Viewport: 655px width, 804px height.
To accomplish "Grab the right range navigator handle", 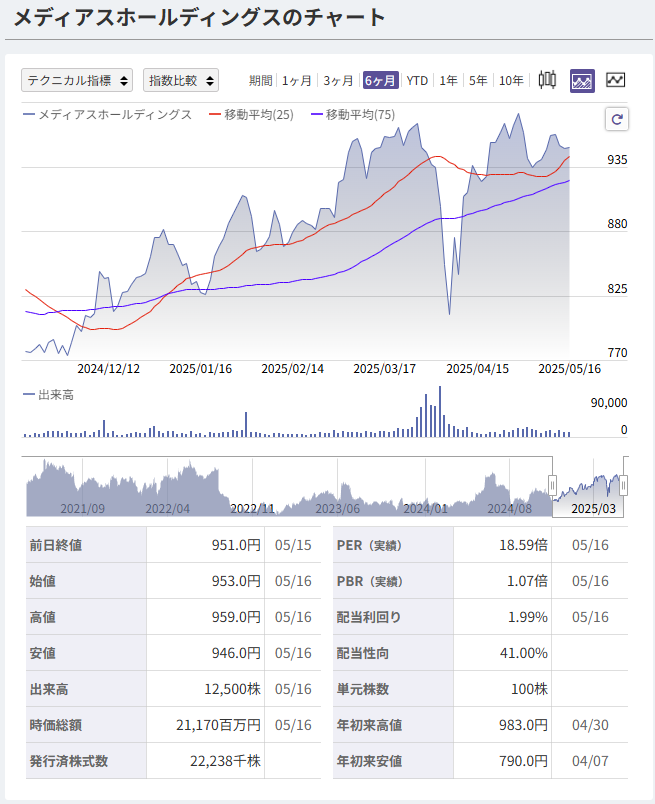I will [x=623, y=485].
